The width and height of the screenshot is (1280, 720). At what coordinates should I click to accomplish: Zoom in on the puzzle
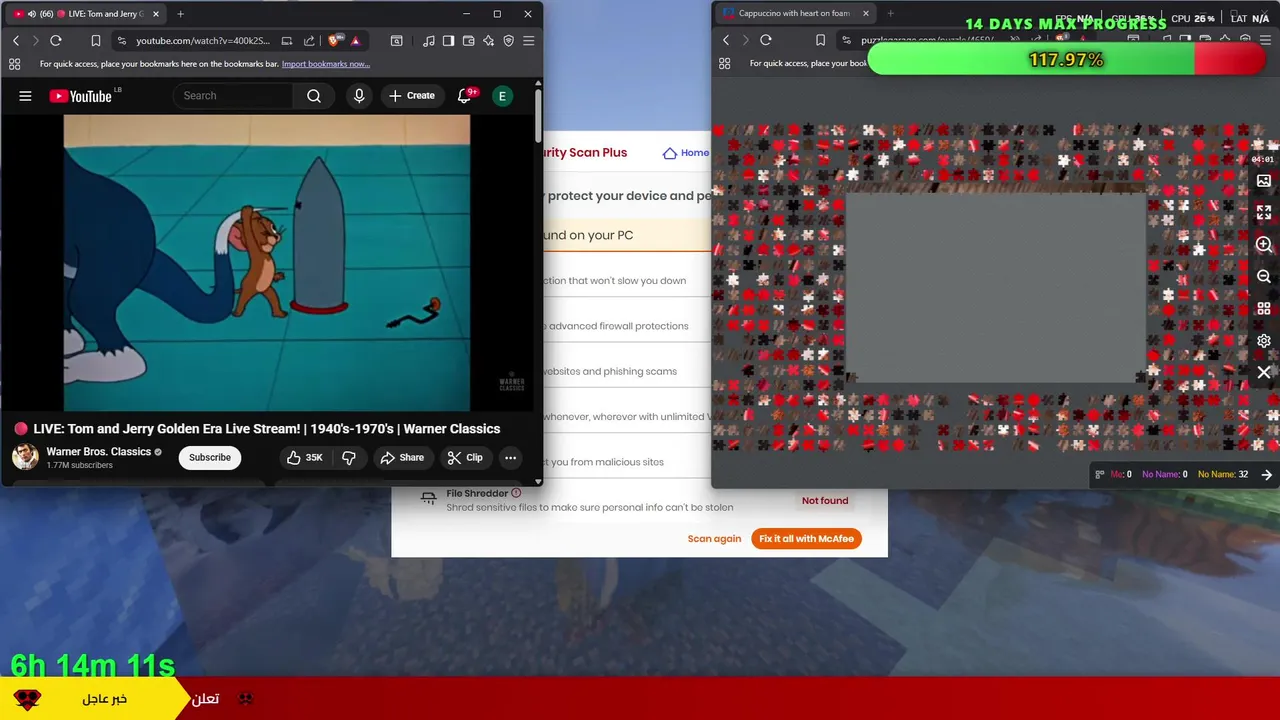(1264, 245)
